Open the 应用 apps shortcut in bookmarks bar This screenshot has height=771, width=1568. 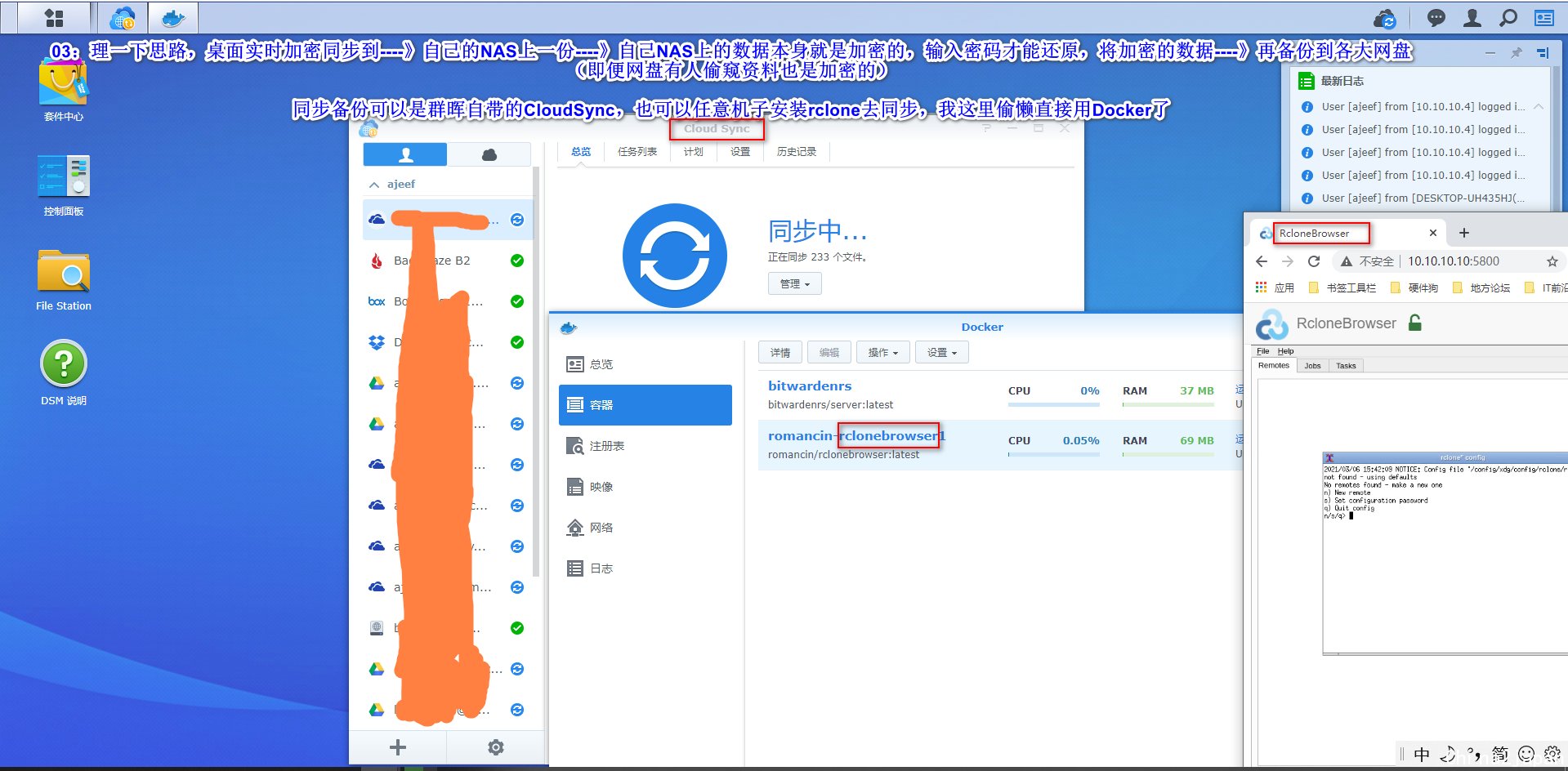coord(1275,287)
